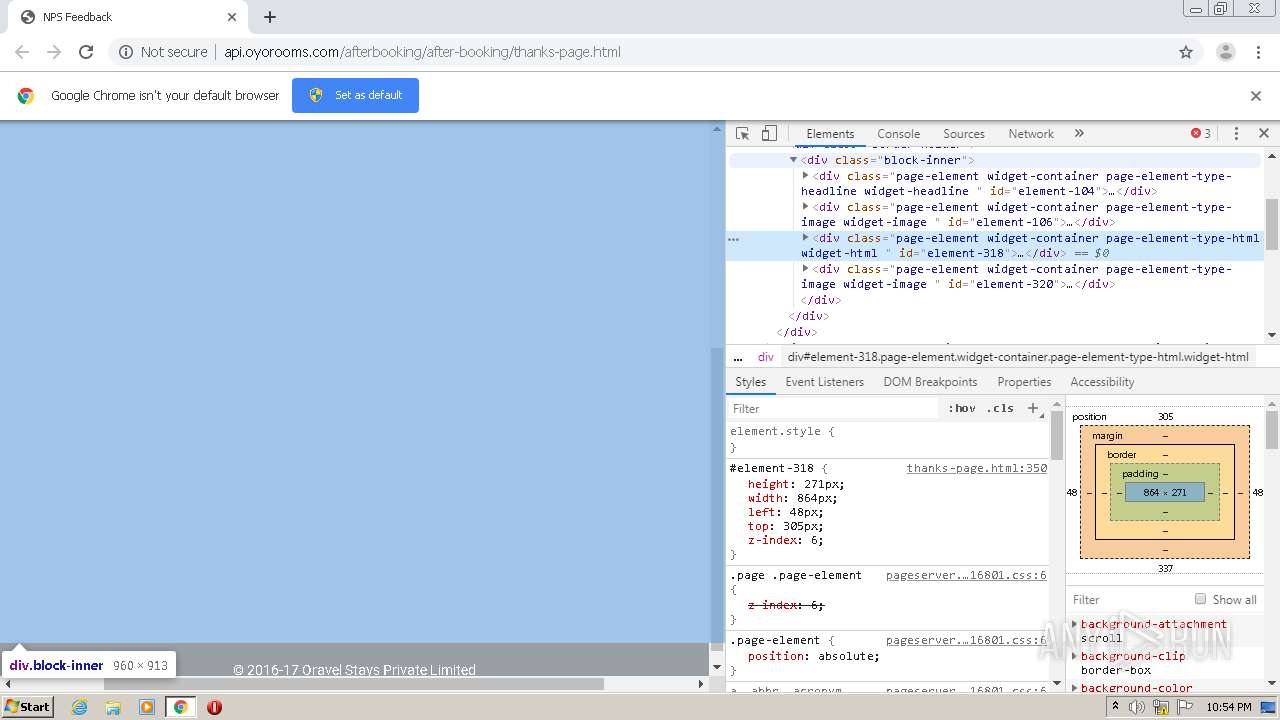Toggle the device toolbar icon
Image resolution: width=1280 pixels, height=720 pixels.
click(x=769, y=133)
